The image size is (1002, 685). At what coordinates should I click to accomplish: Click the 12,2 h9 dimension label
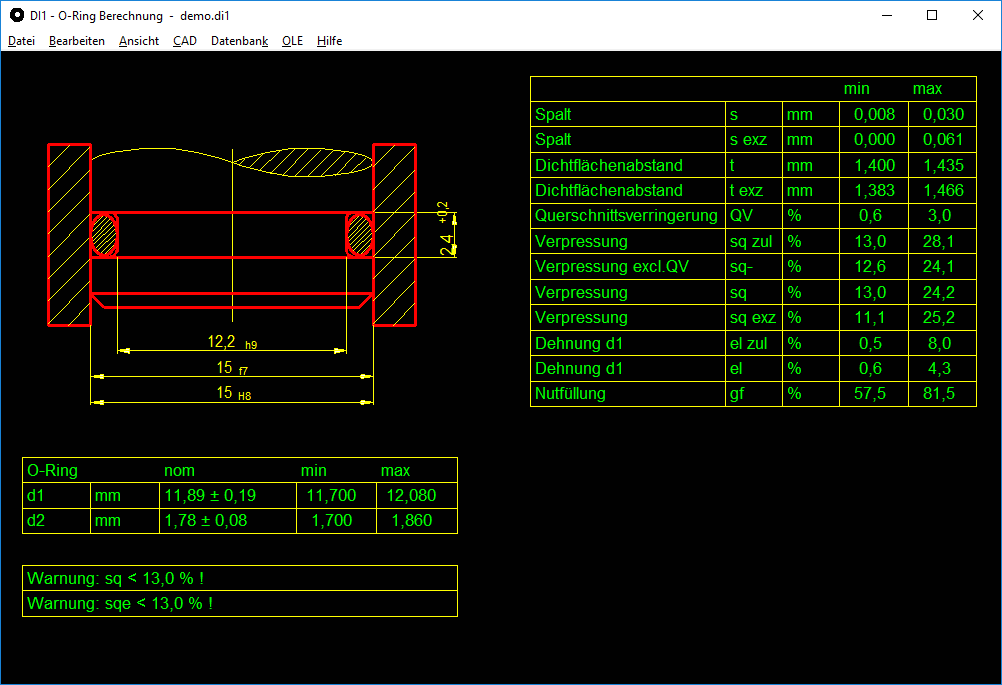pyautogui.click(x=231, y=342)
